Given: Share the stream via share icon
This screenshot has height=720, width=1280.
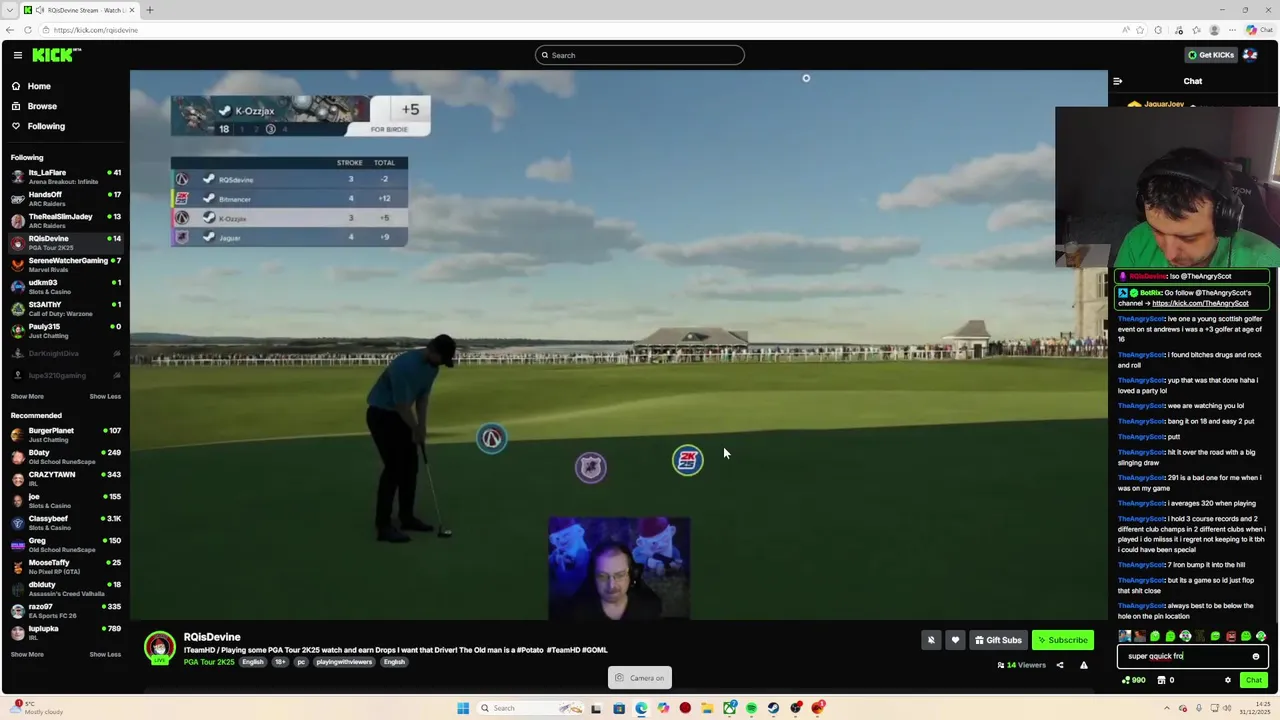Looking at the screenshot, I should coord(1060,665).
